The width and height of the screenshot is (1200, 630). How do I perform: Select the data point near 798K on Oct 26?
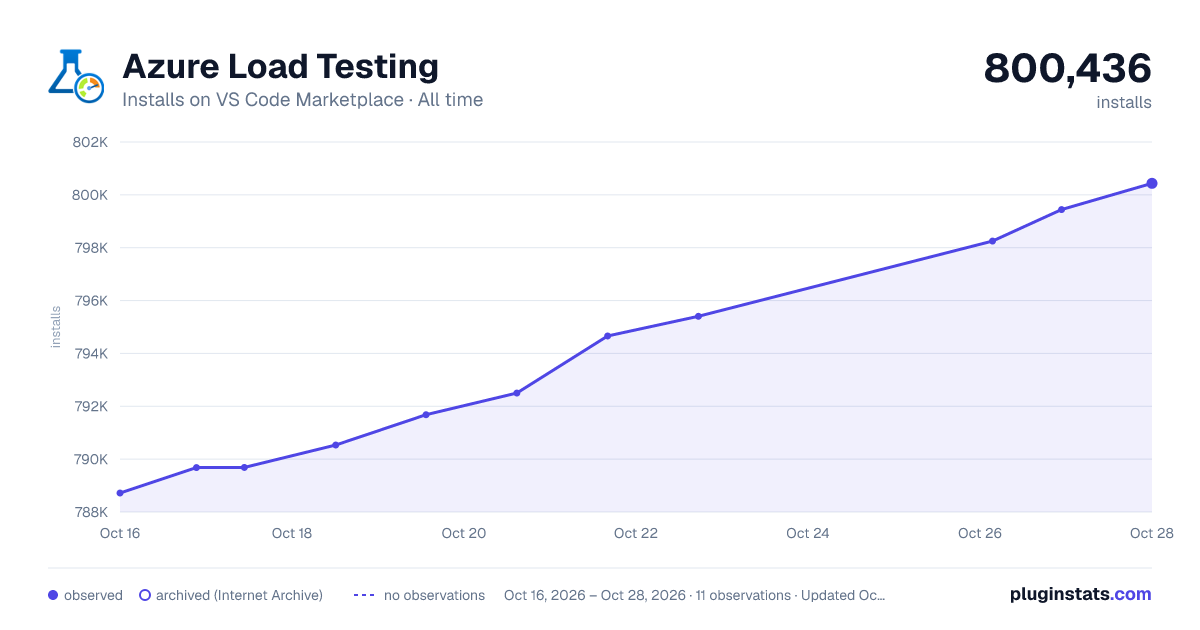992,241
